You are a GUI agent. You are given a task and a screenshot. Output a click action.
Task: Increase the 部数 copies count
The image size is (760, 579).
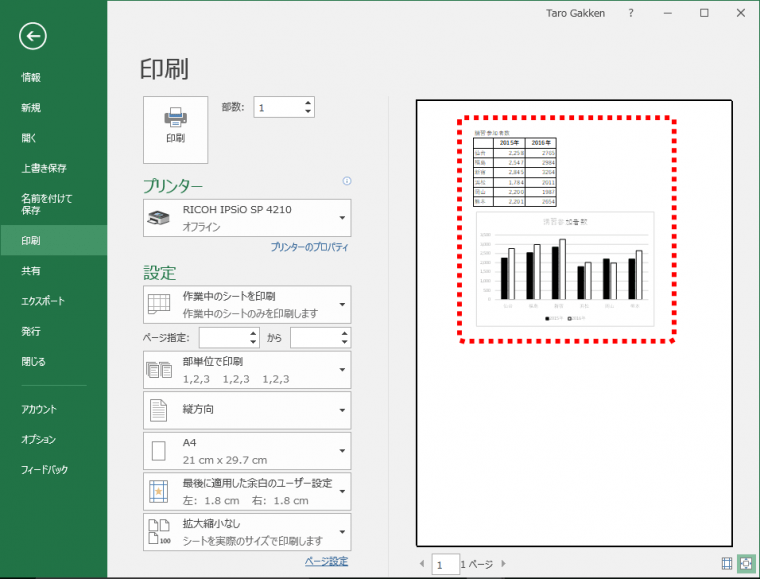(308, 103)
